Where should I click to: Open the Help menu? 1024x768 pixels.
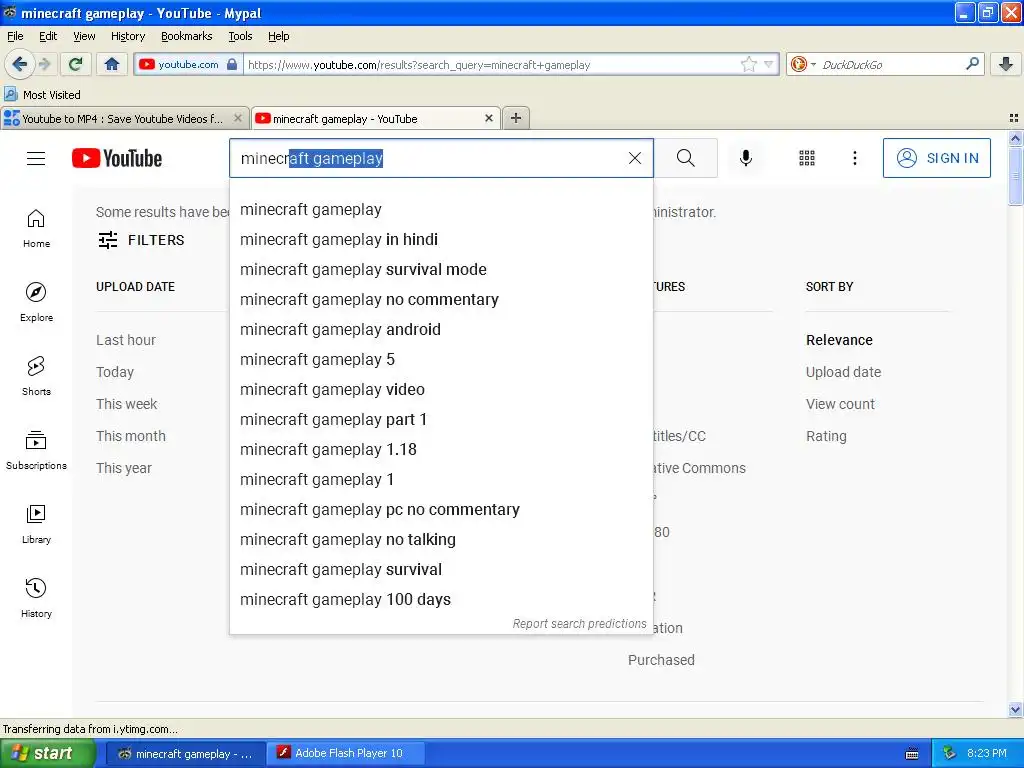278,36
